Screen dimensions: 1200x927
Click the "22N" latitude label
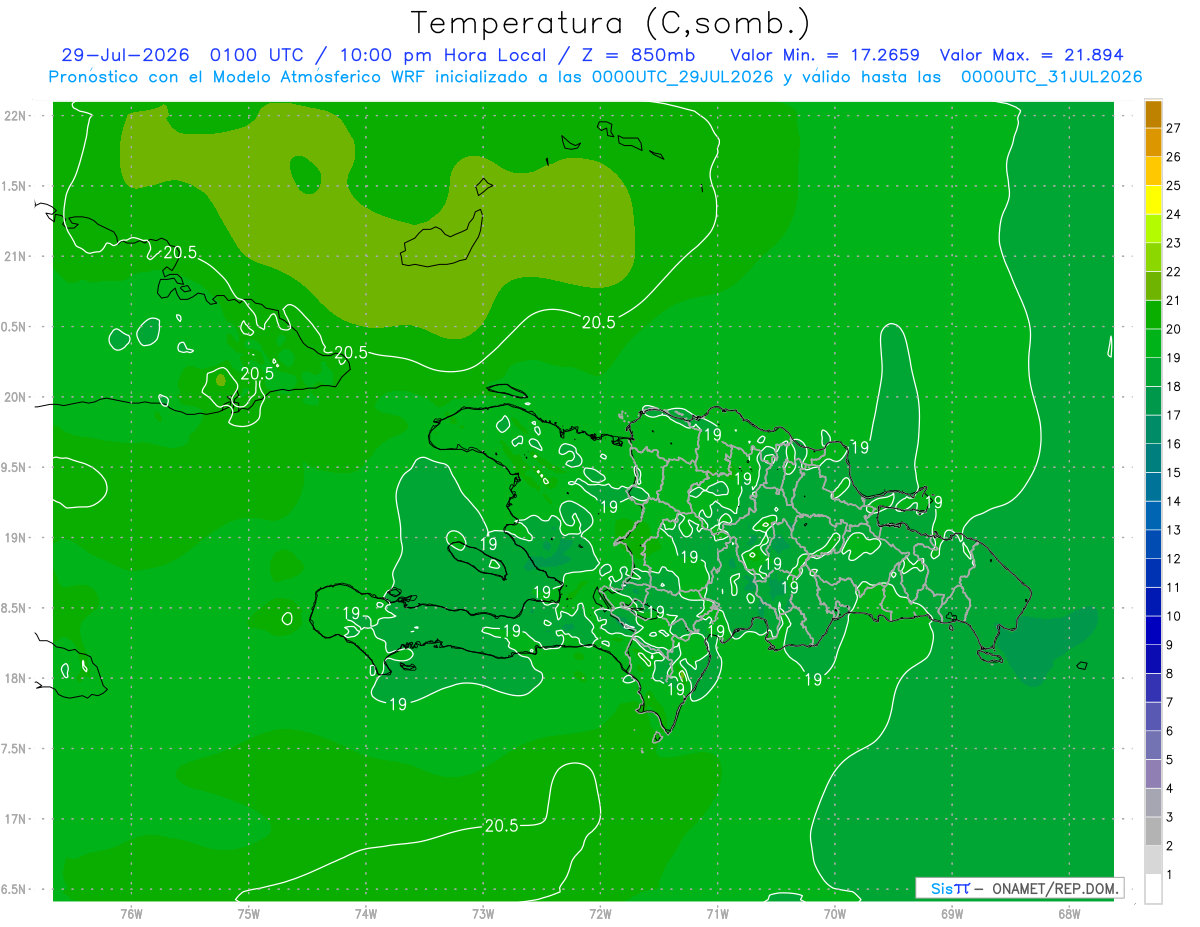[14, 116]
